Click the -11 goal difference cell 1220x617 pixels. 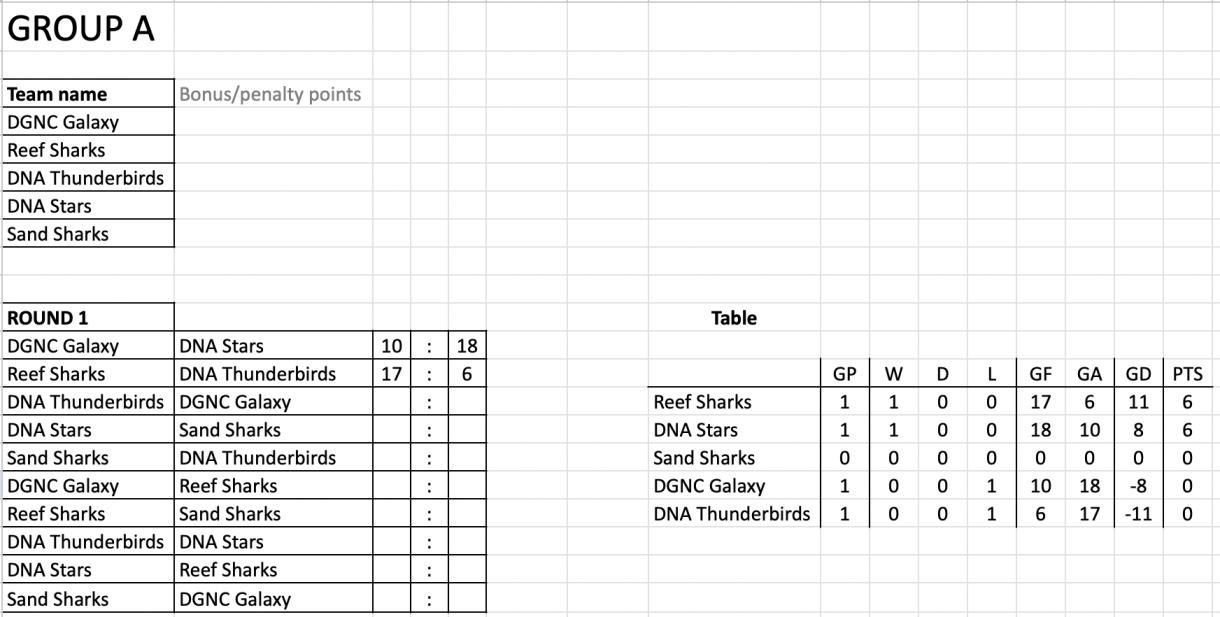(x=1138, y=515)
